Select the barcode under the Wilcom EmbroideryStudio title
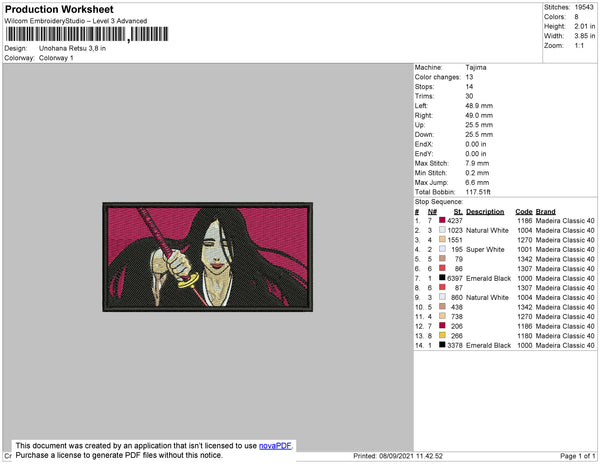This screenshot has height=464, width=600. point(87,34)
